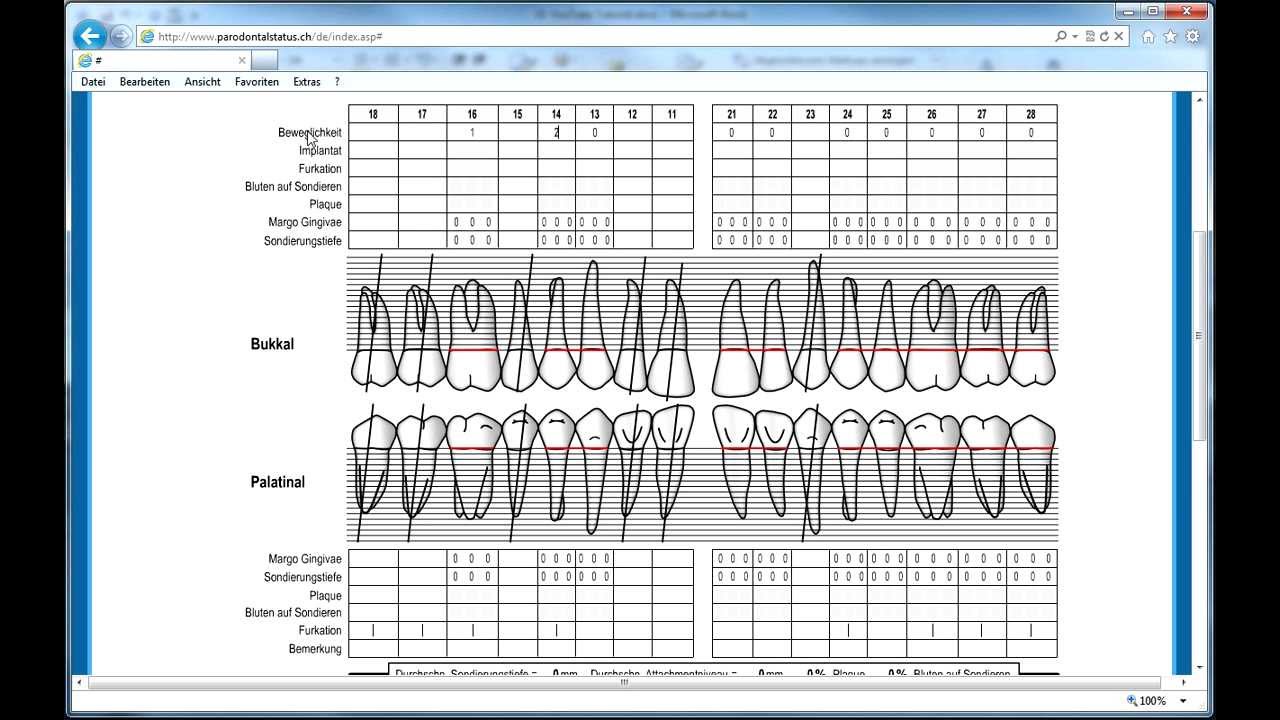1280x720 pixels.
Task: Open the Tools gear icon
Action: (1192, 36)
